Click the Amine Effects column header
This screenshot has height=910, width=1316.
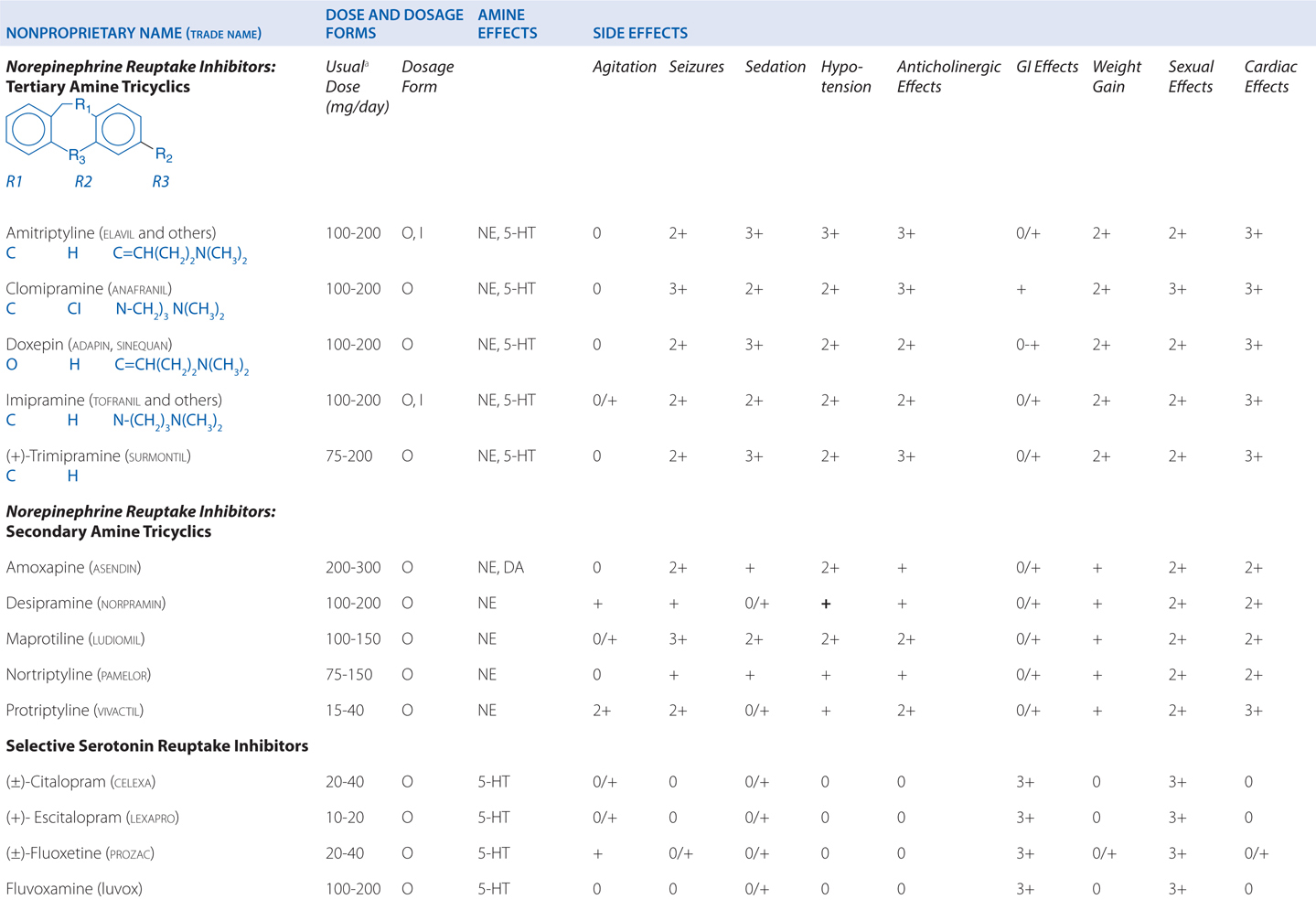pyautogui.click(x=507, y=24)
